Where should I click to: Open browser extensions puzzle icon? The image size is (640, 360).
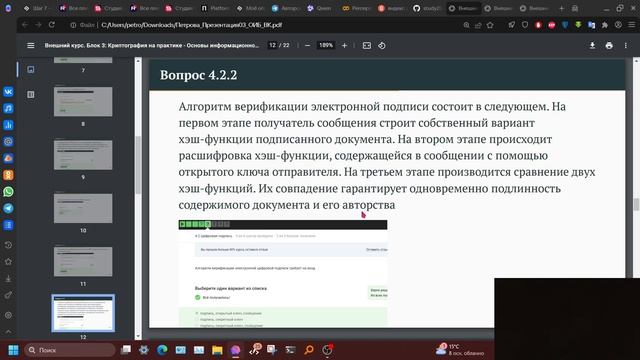pyautogui.click(x=605, y=25)
